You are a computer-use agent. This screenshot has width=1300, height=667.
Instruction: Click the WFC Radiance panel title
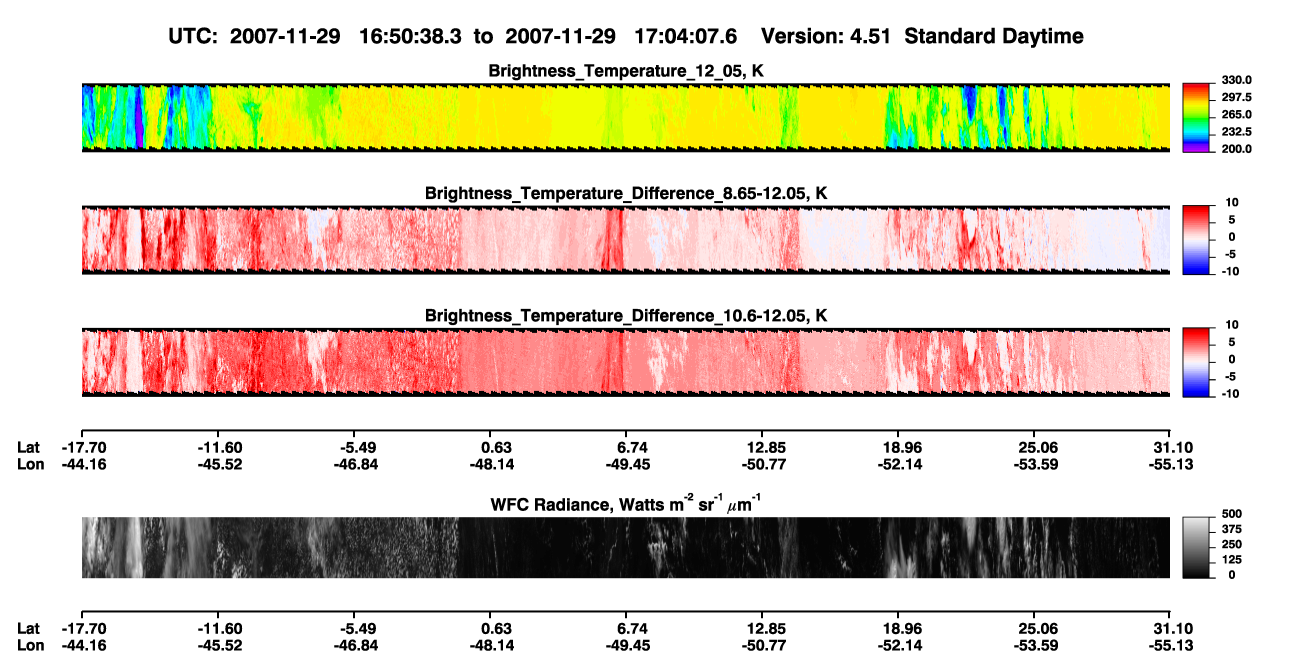[x=626, y=505]
